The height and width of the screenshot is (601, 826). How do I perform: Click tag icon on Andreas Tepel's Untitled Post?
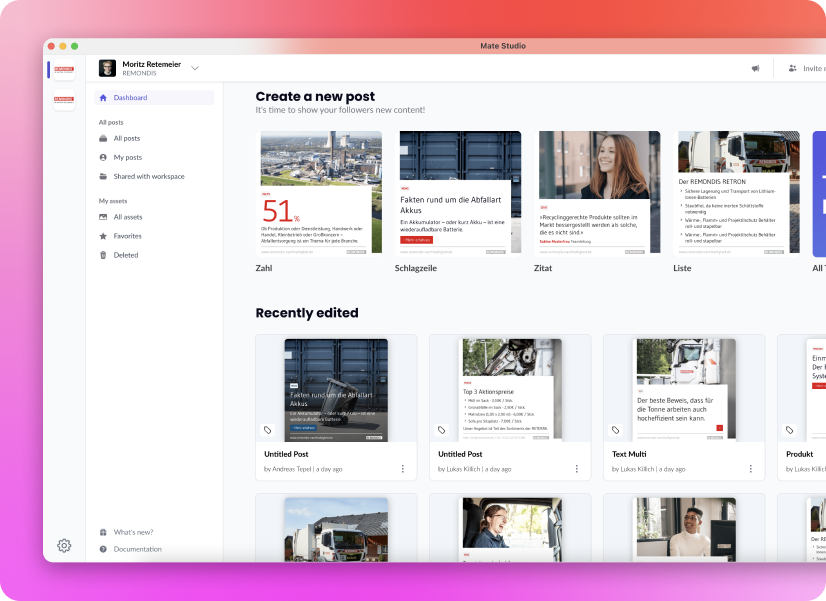pos(268,430)
